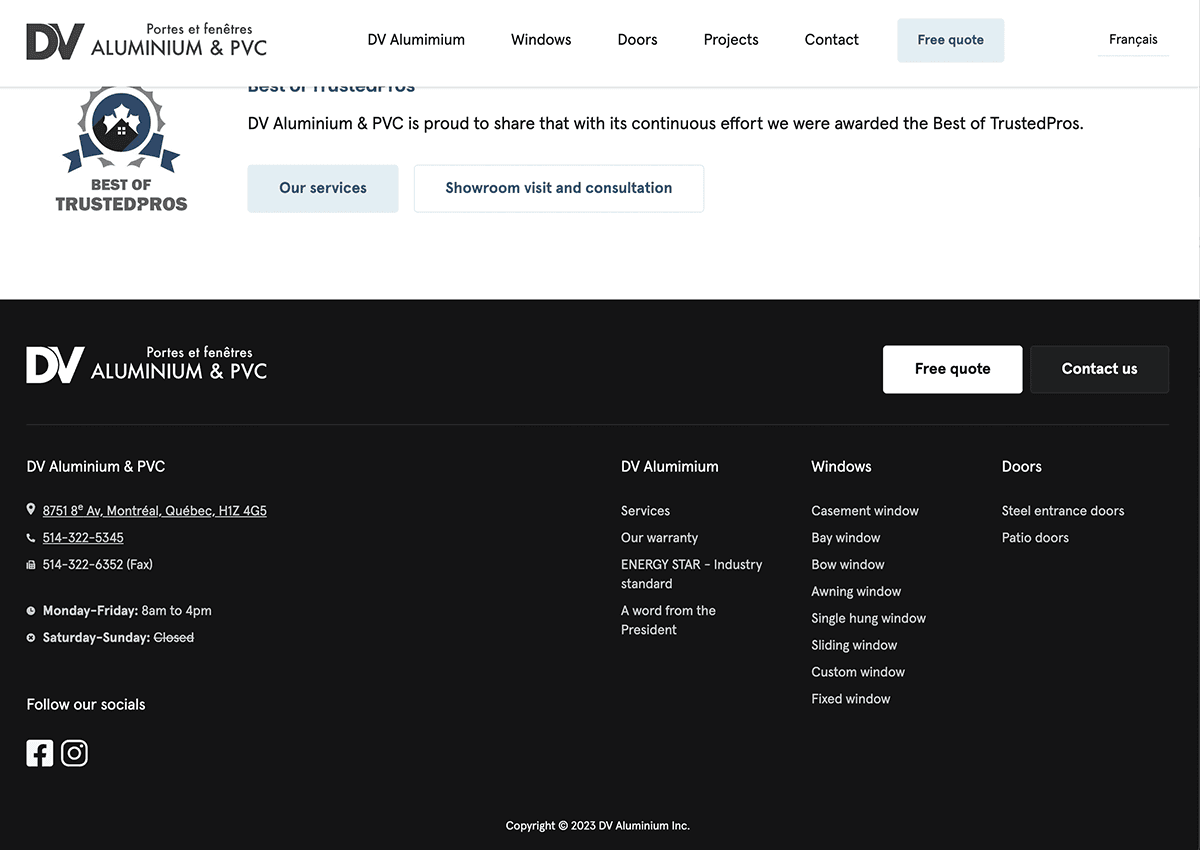Click the fax icon beside 514-322-6352
Screen dimensions: 1200x850
pos(31,565)
